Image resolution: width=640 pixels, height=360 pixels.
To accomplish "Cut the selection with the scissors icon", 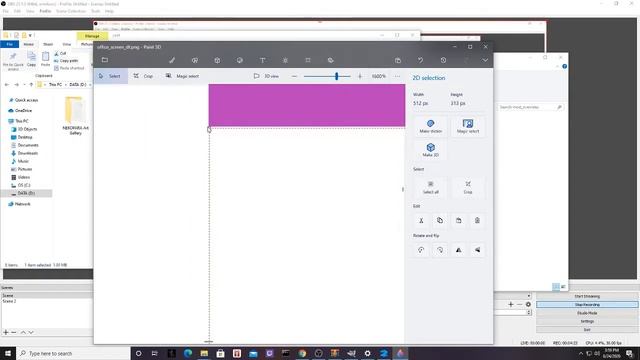I will click(x=421, y=220).
